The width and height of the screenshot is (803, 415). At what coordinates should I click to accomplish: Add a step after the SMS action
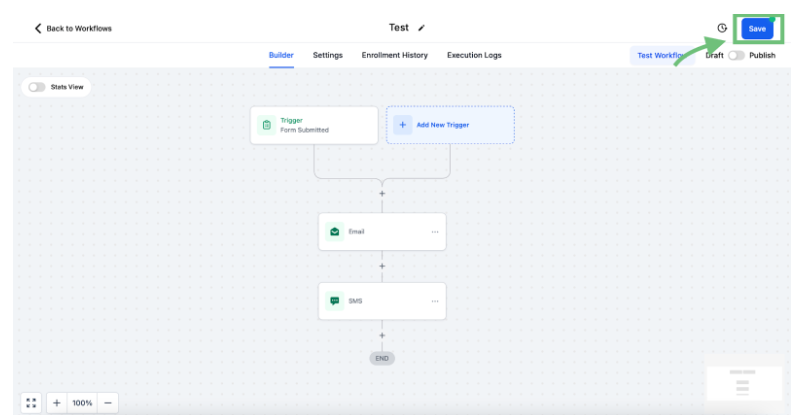pyautogui.click(x=382, y=335)
